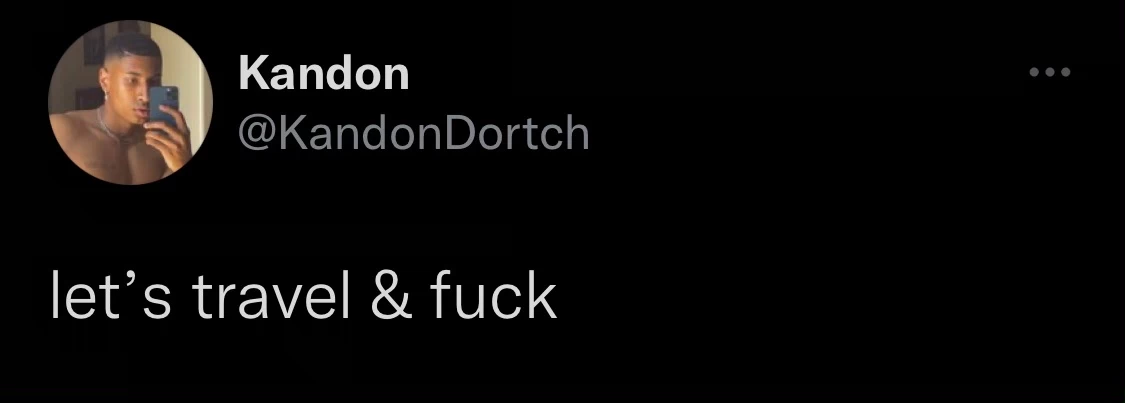This screenshot has height=403, width=1125.
Task: Expand tweet options via the ellipsis icon
Action: pos(1050,72)
